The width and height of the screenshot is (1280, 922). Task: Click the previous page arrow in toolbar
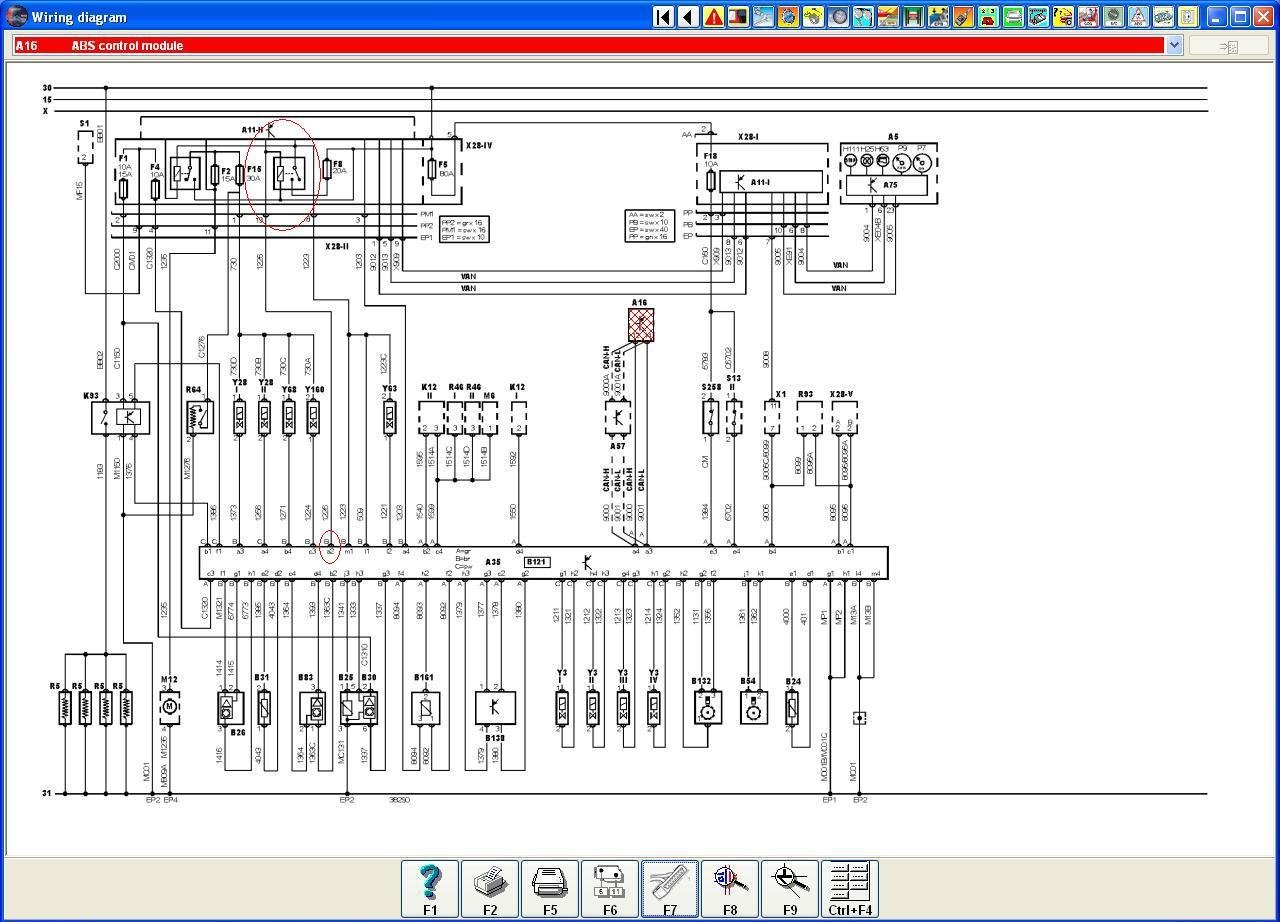tap(688, 17)
